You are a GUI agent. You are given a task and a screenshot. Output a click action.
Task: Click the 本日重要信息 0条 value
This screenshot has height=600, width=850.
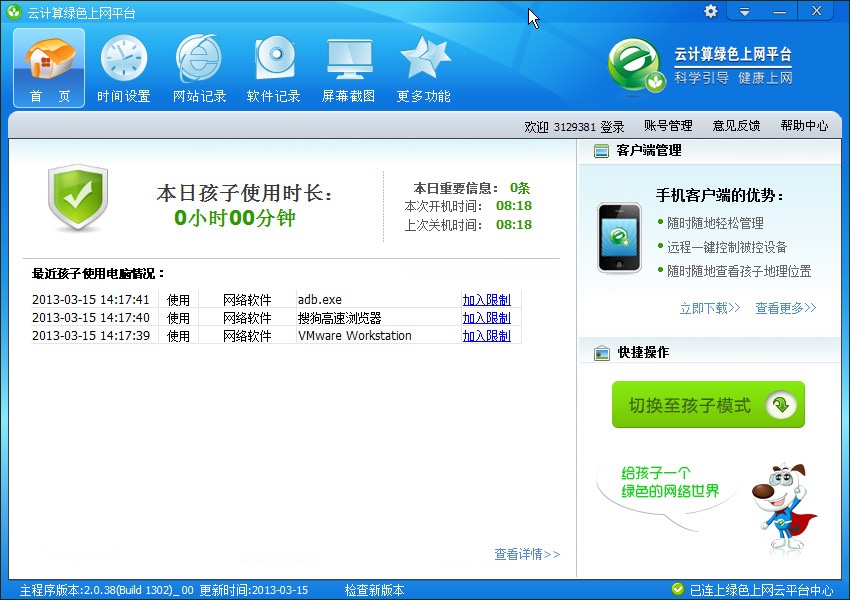[520, 188]
